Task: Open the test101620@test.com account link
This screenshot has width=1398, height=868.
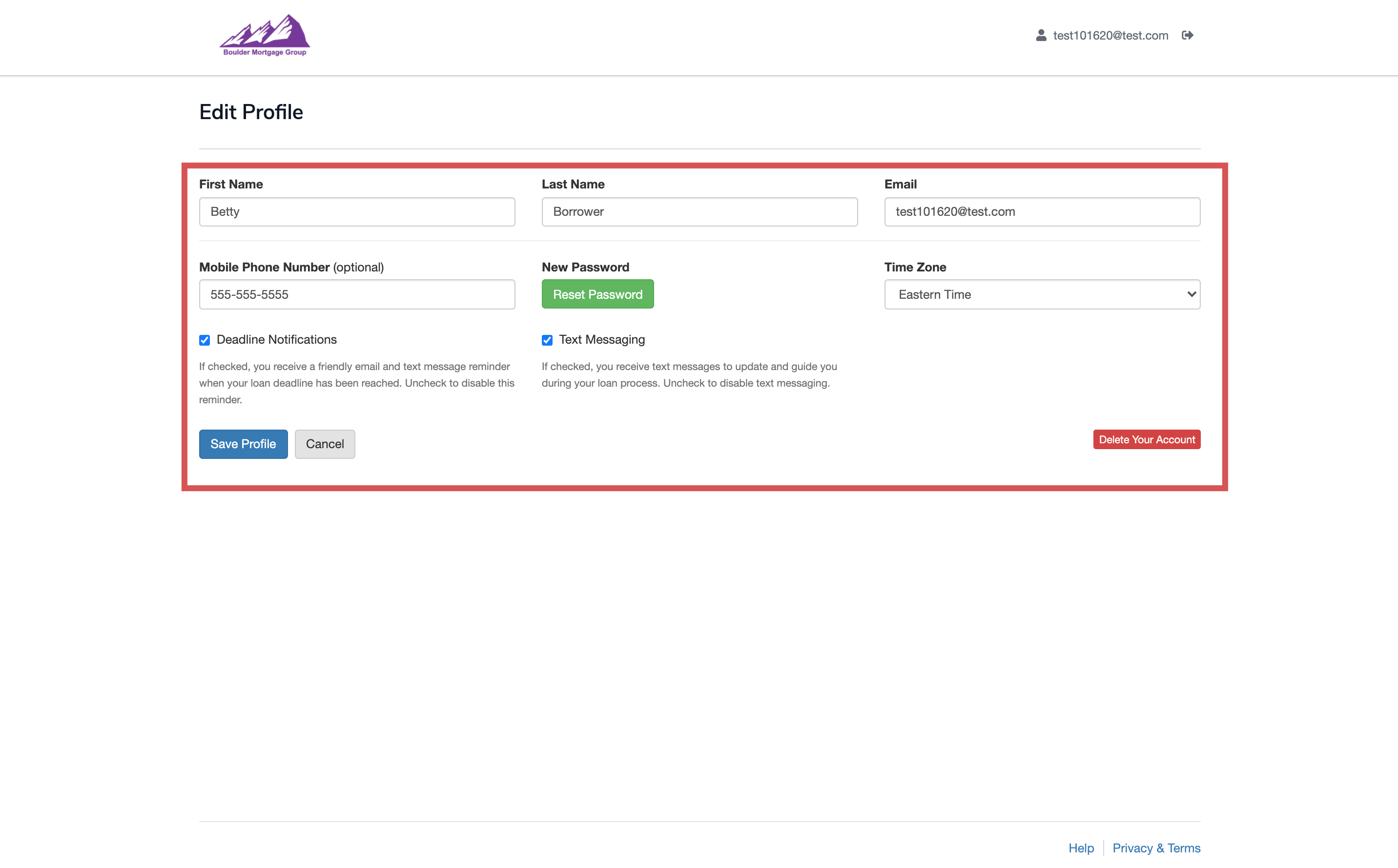Action: click(x=1110, y=36)
